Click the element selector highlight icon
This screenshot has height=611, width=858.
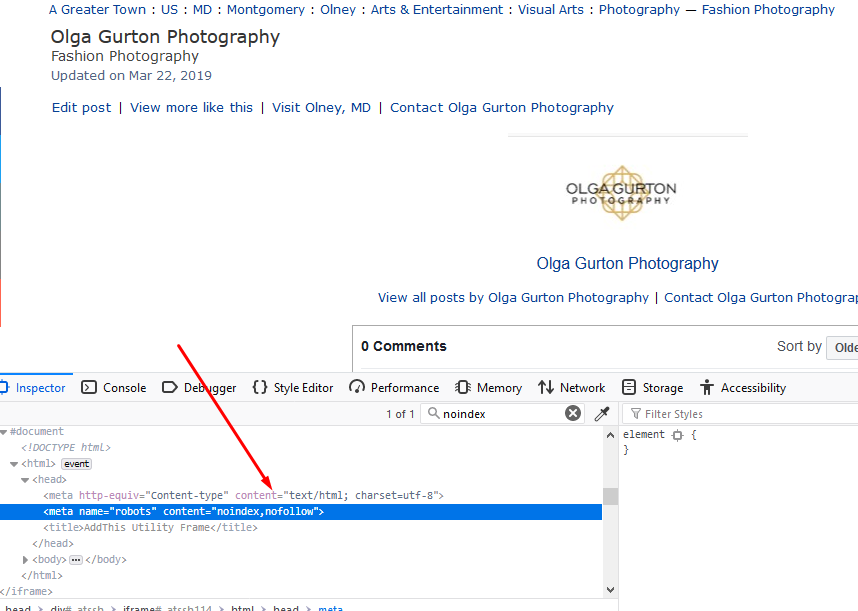tap(677, 435)
